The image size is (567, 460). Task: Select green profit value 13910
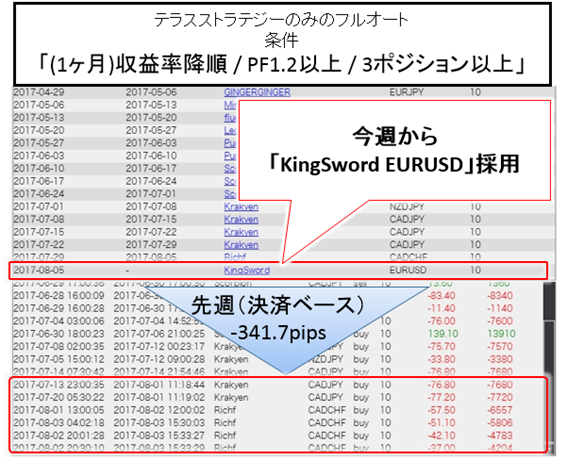click(x=501, y=333)
